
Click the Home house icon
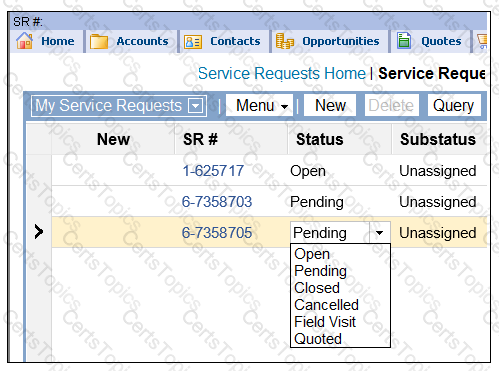click(x=24, y=41)
